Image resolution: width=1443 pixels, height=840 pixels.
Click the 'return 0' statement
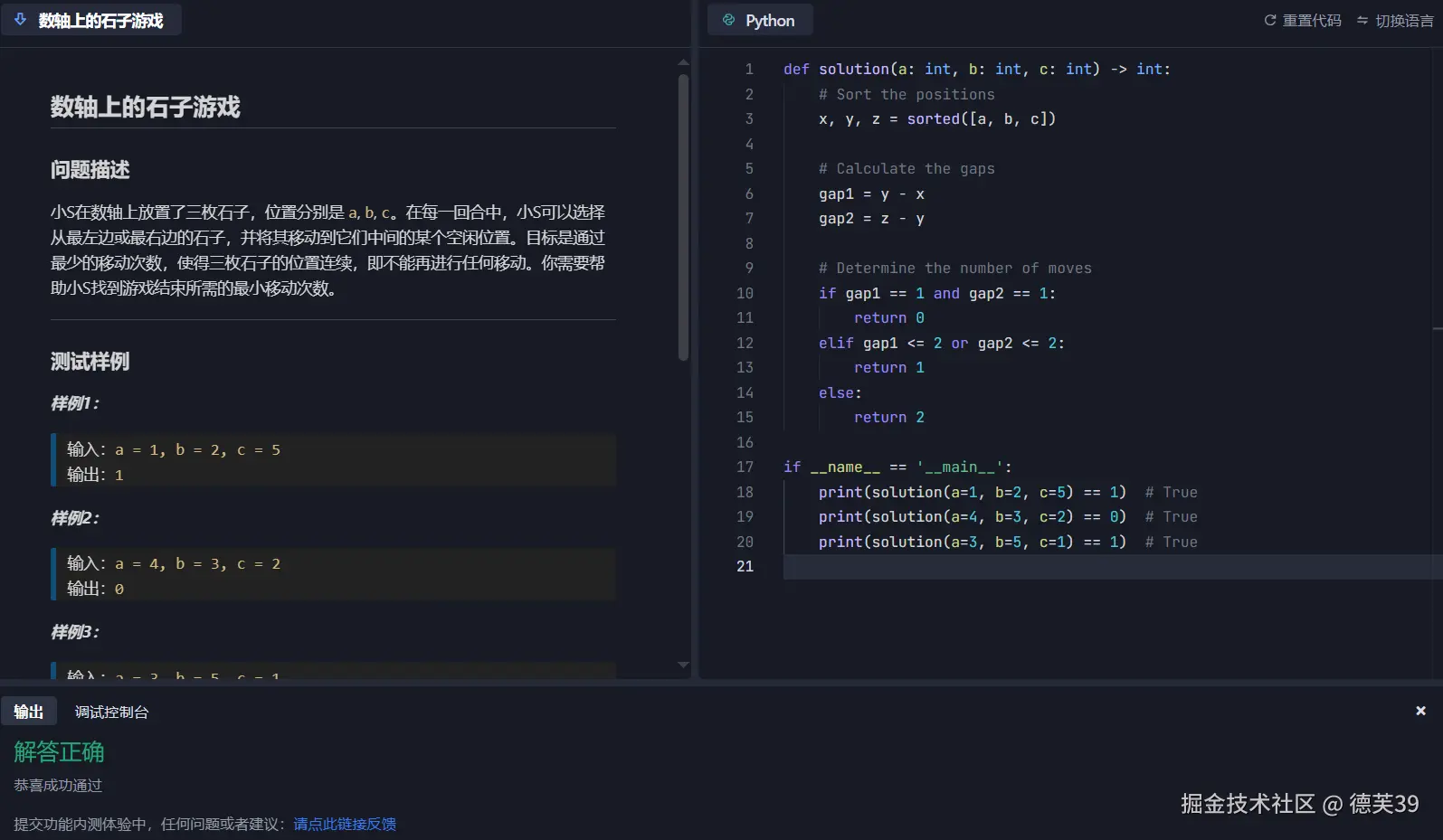pos(889,317)
